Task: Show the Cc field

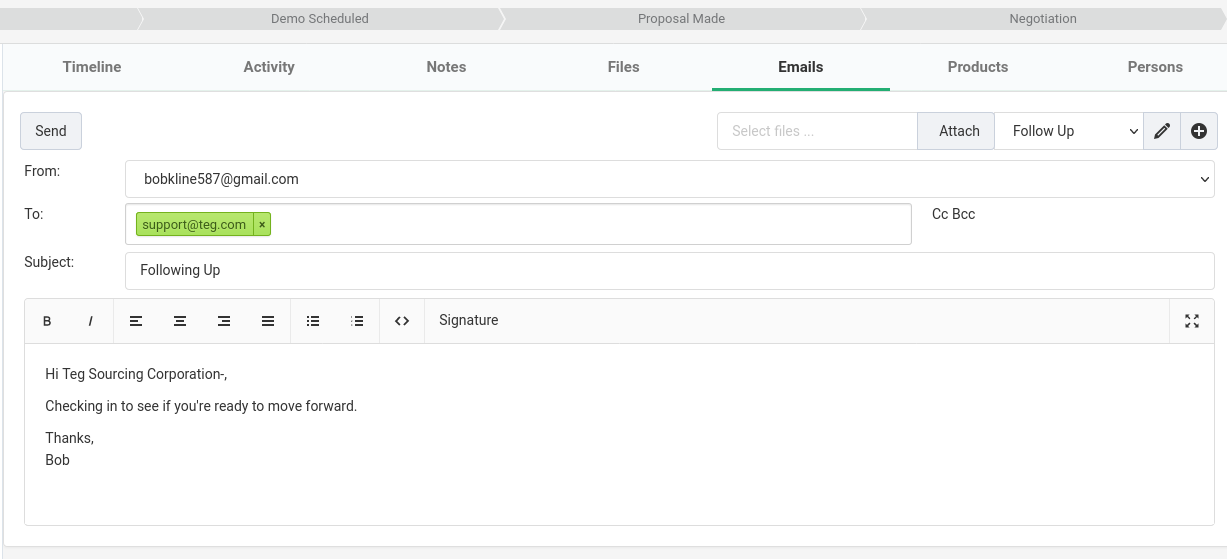Action: (940, 214)
